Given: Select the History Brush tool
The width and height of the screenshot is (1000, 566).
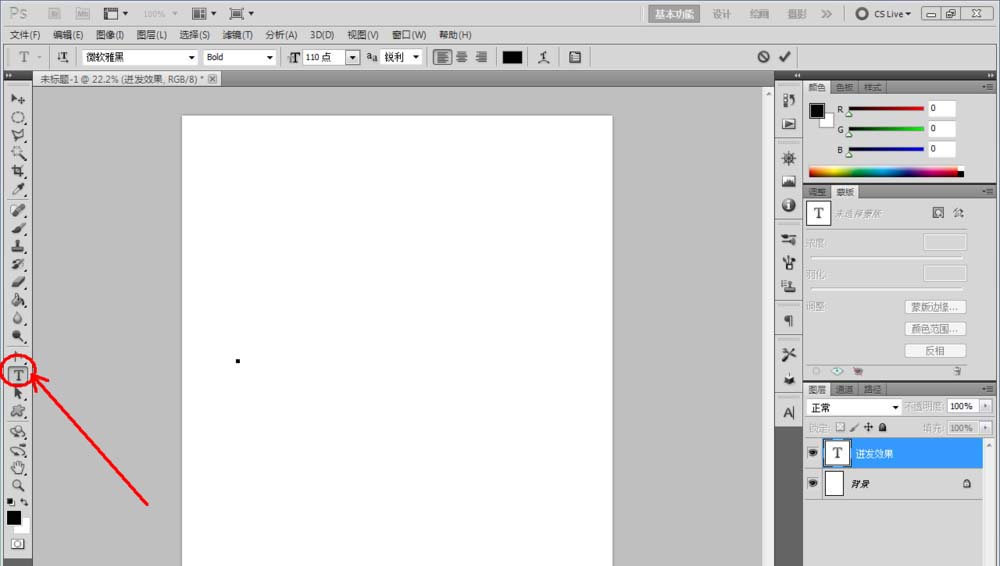Looking at the screenshot, I should (x=18, y=264).
